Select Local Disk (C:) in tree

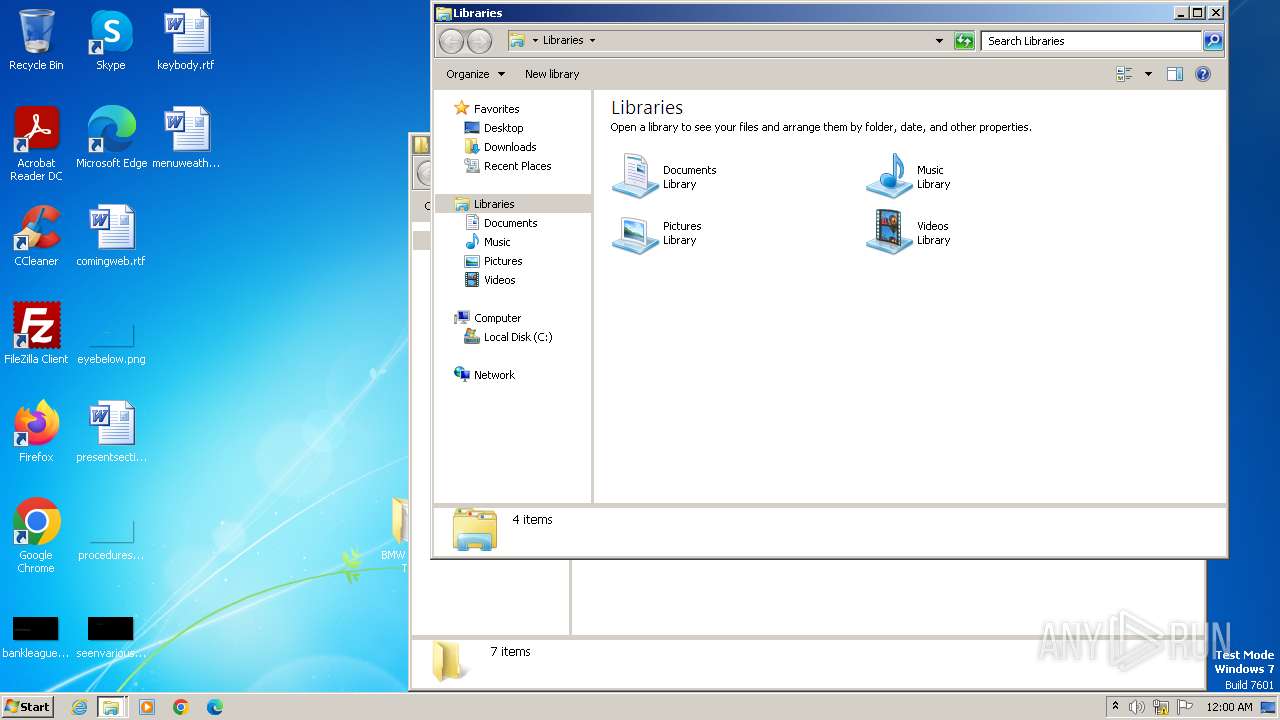point(508,337)
